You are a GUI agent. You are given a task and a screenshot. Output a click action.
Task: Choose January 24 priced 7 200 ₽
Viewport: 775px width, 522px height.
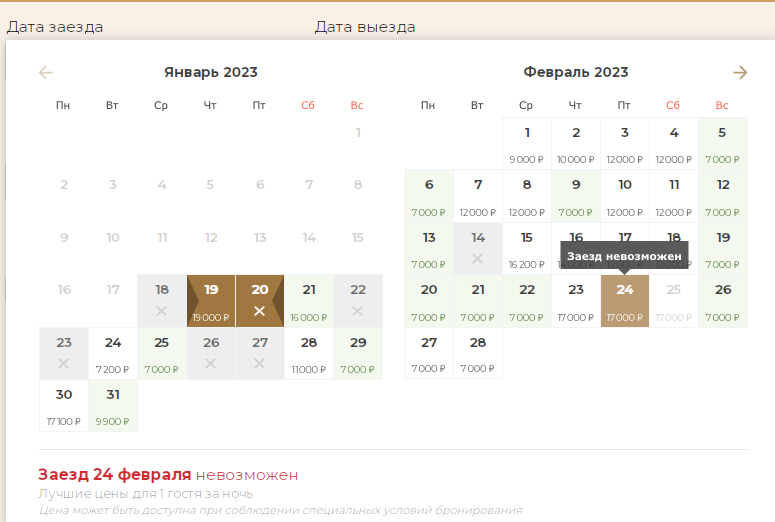click(x=113, y=352)
